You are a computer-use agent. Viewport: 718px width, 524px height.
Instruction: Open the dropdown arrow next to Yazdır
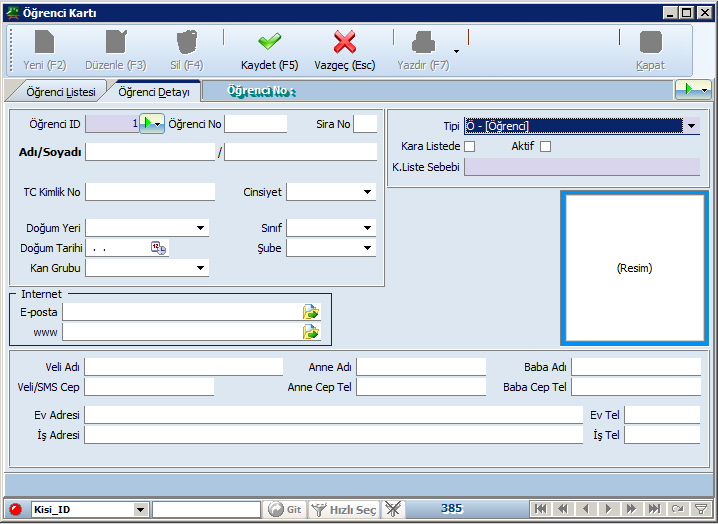click(456, 51)
